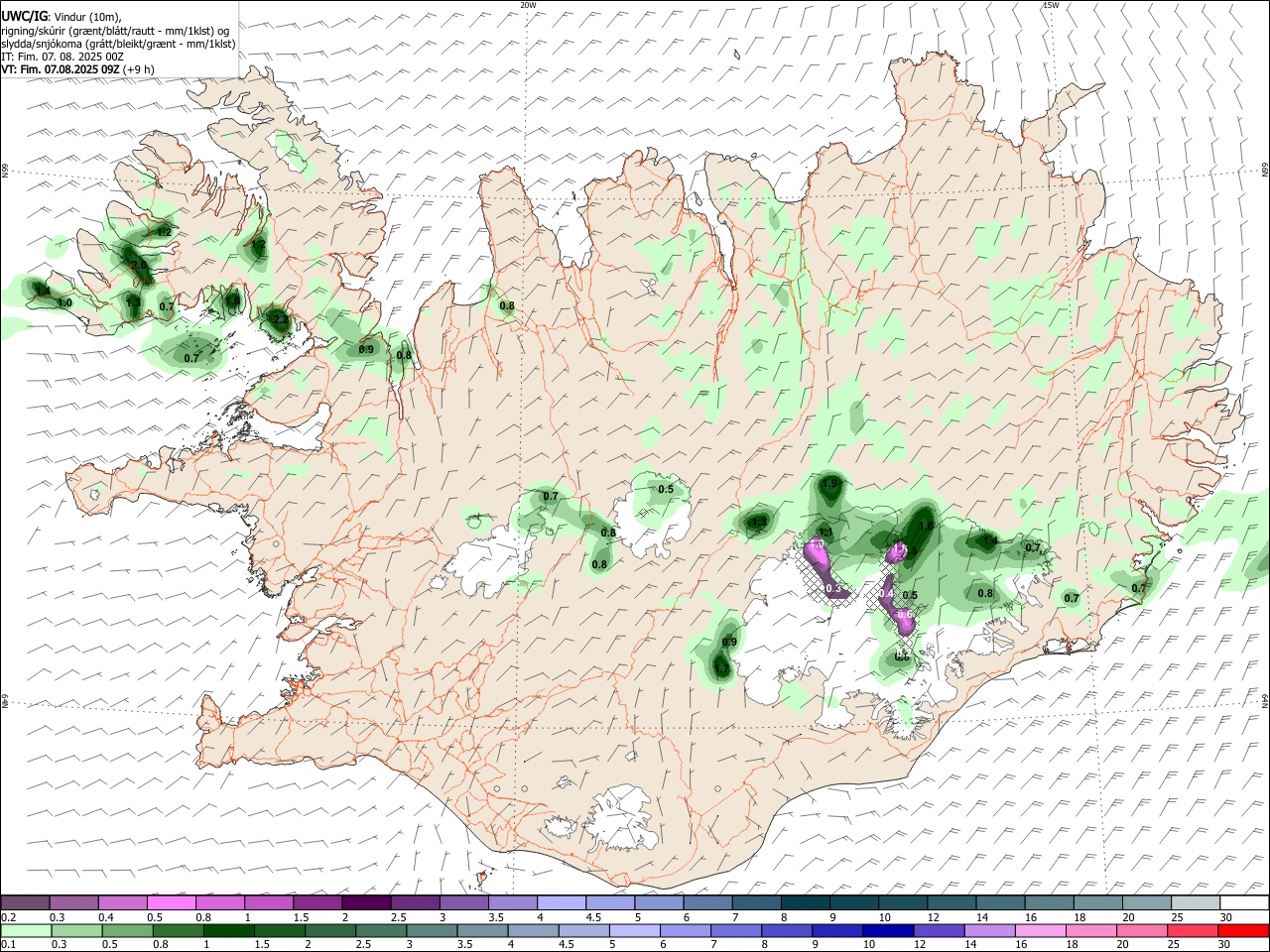The image size is (1270, 952).
Task: Click the '30' label in the top snow legend
Action: coord(1226,916)
